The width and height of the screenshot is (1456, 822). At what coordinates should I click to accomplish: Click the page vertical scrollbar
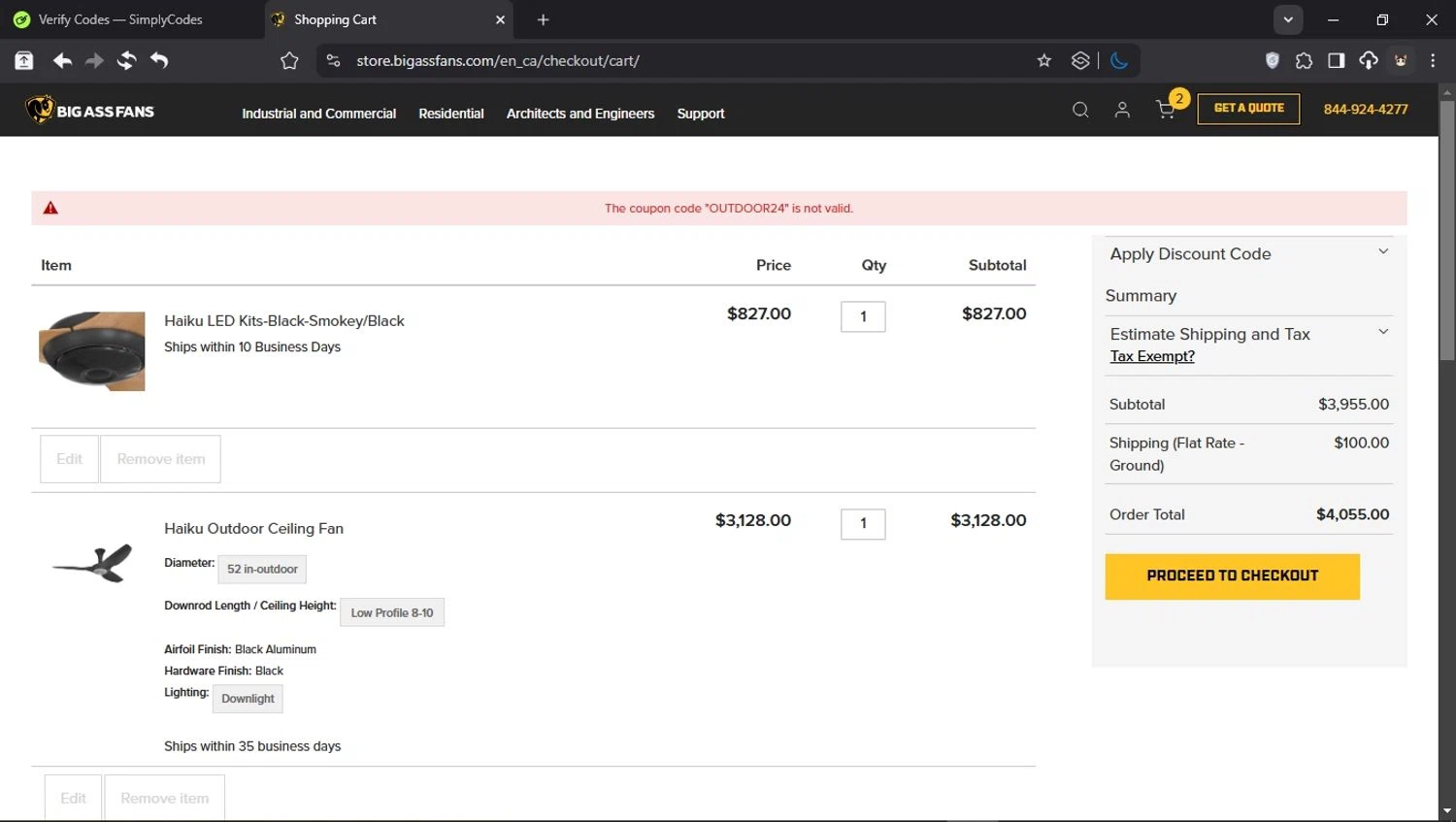click(1446, 233)
